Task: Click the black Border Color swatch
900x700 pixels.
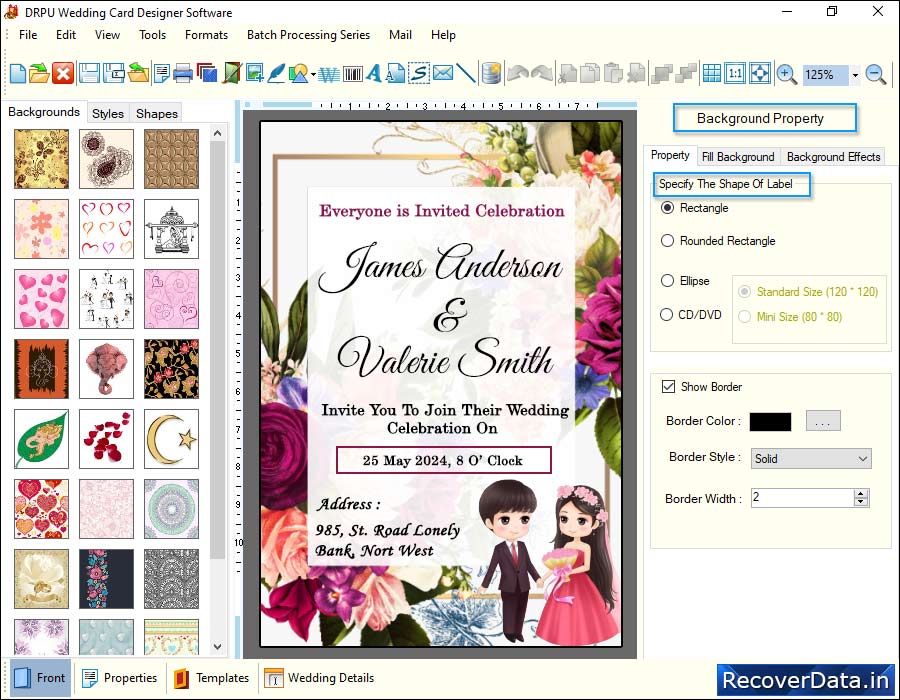Action: pyautogui.click(x=770, y=421)
